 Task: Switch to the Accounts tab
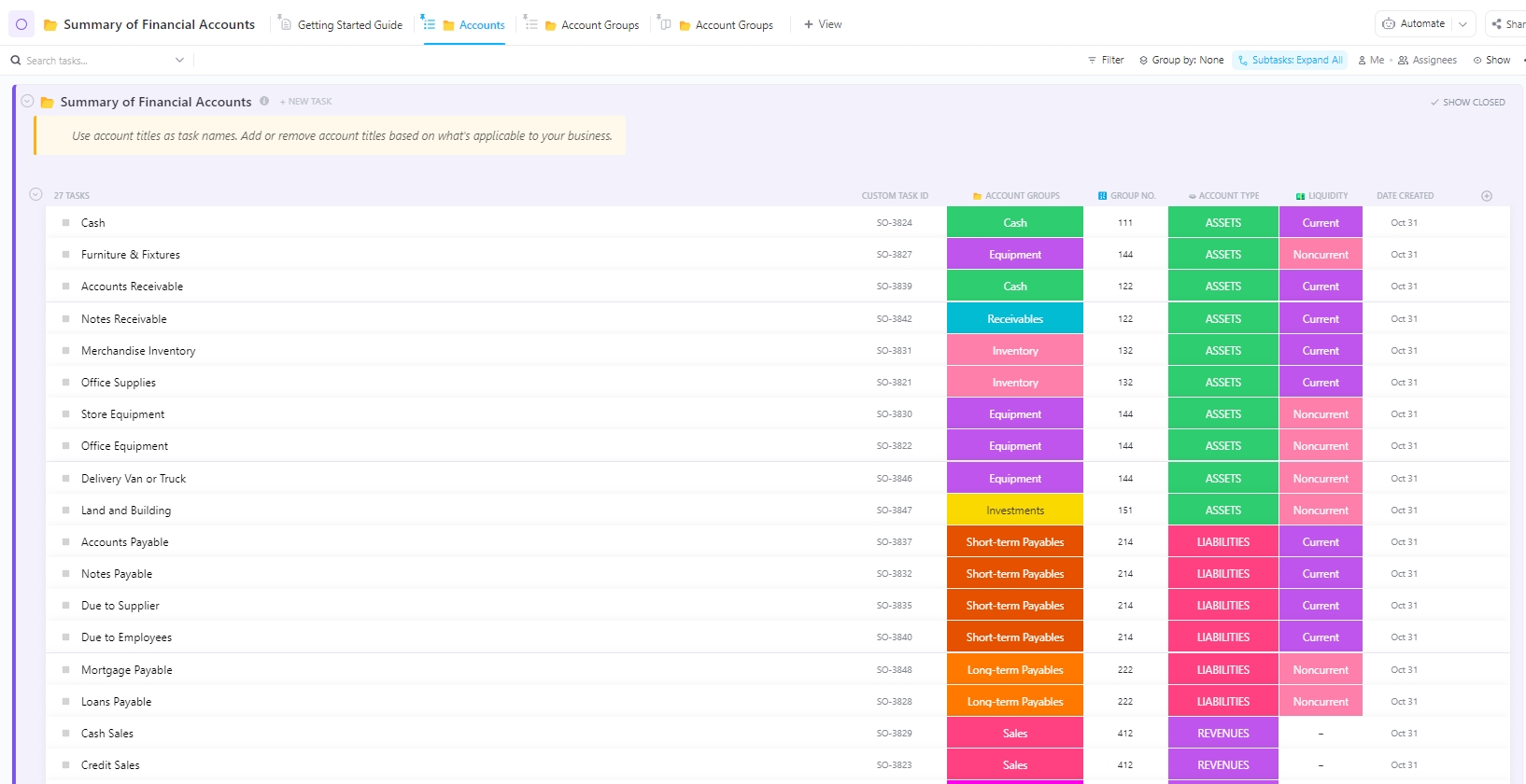(464, 24)
